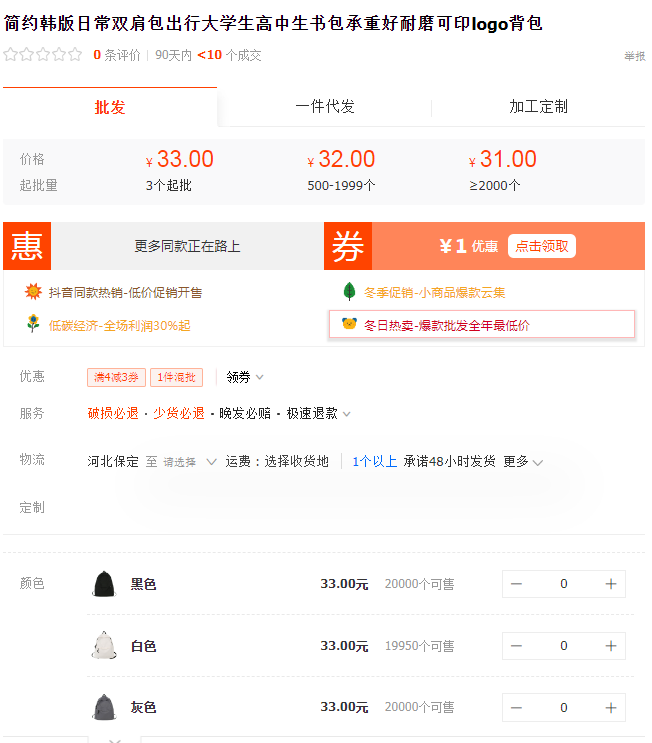Open the 请选择 destination dropdown

coord(190,462)
